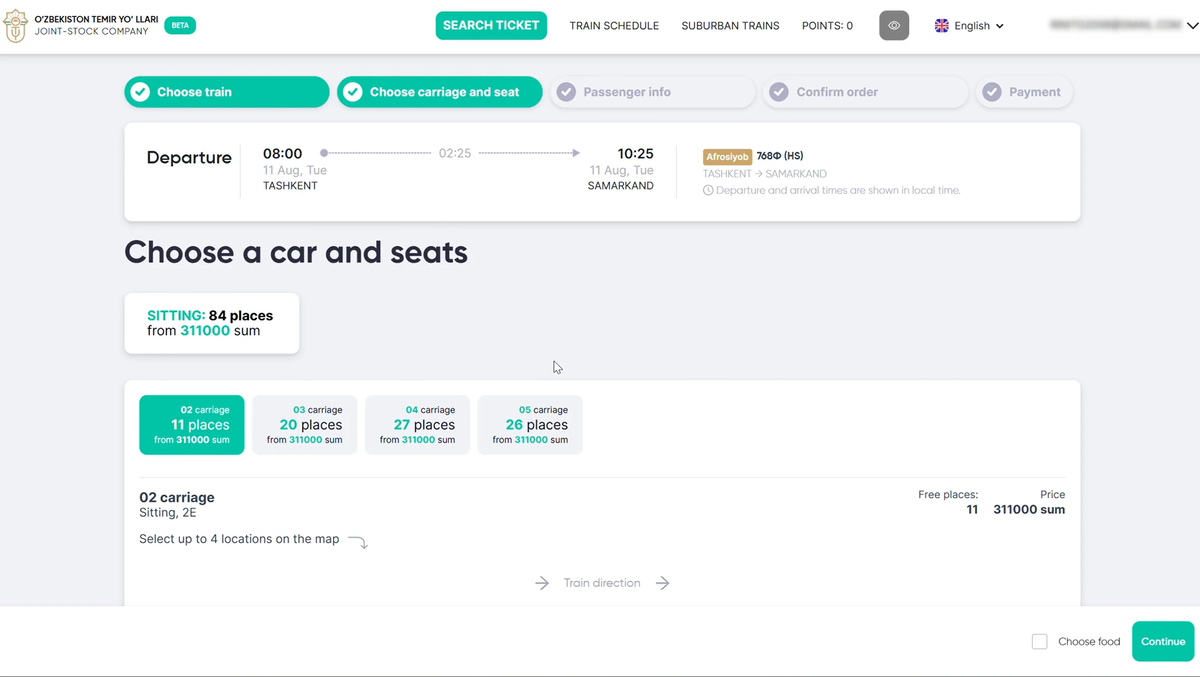Click the curved arrow beside Select locations text
The height and width of the screenshot is (677, 1200).
click(358, 542)
